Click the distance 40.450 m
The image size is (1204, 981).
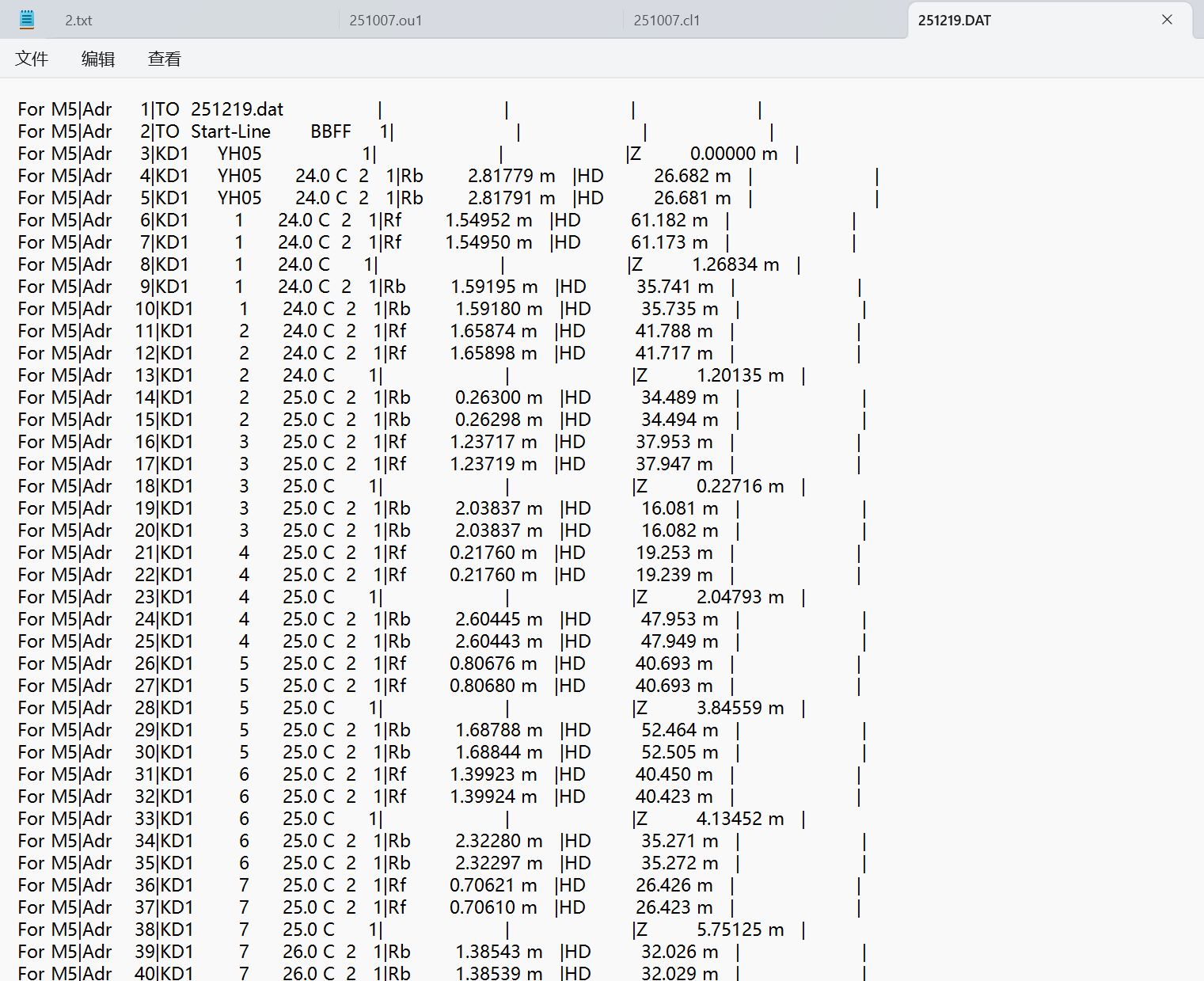click(674, 774)
